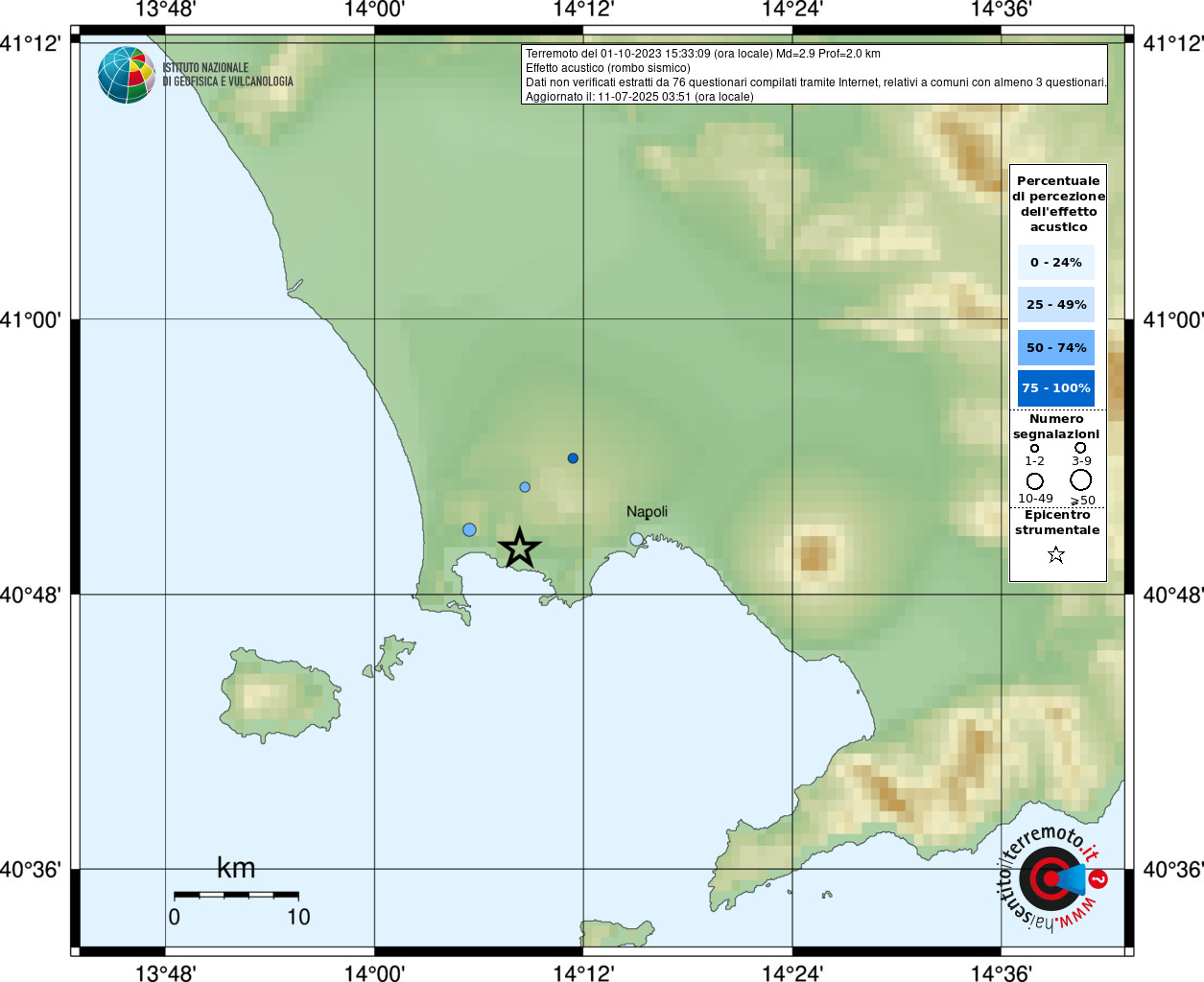
Task: Click the Percentuale di percezione legend title
Action: (x=1058, y=203)
